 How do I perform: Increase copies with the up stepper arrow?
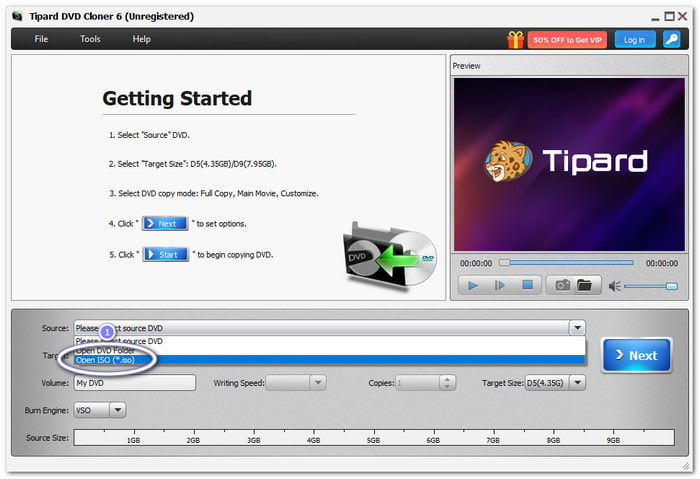(447, 379)
